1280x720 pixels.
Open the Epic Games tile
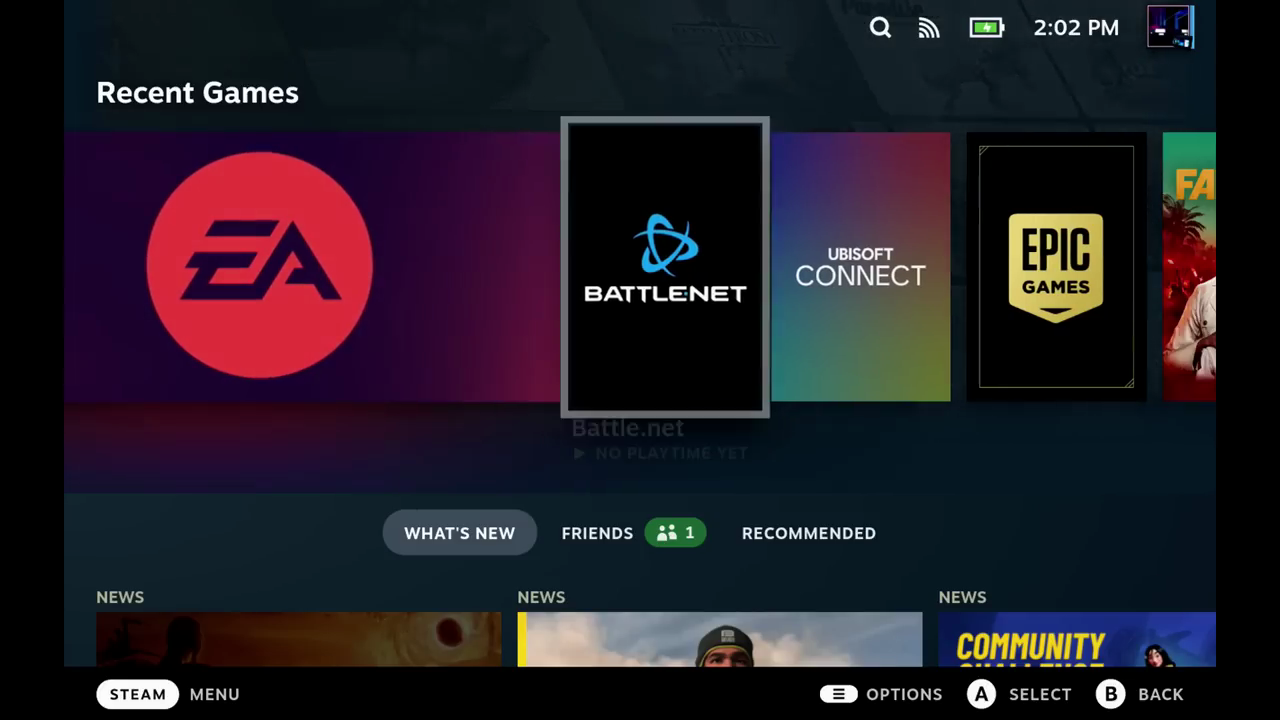point(1056,267)
